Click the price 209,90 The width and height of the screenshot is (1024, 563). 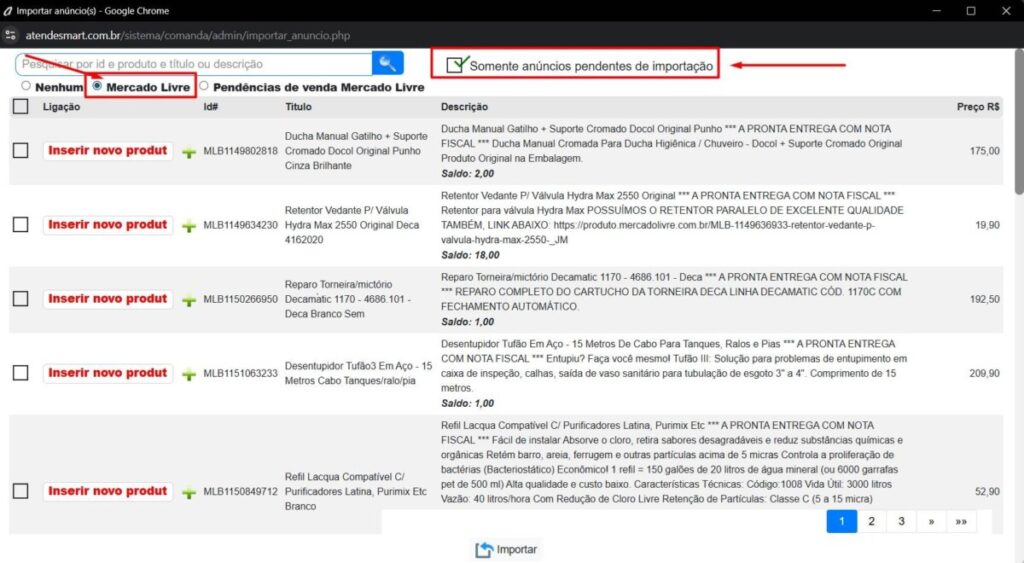coord(984,373)
